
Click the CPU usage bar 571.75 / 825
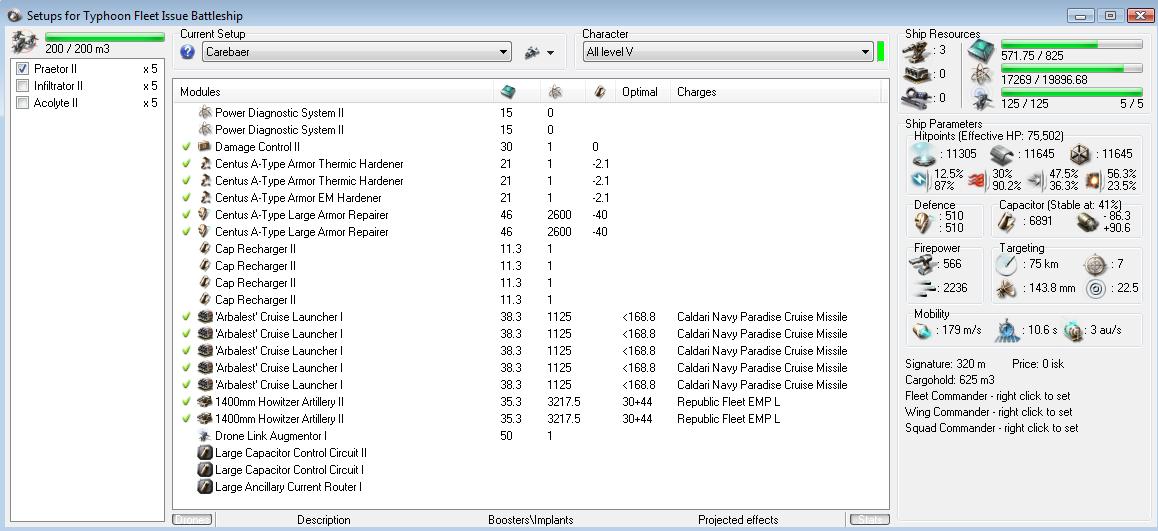(x=1072, y=45)
